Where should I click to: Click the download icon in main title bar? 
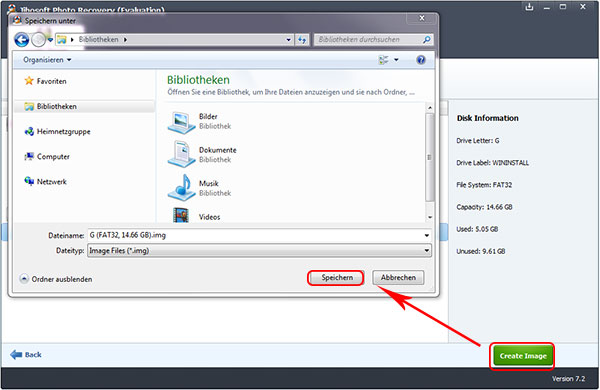click(529, 7)
